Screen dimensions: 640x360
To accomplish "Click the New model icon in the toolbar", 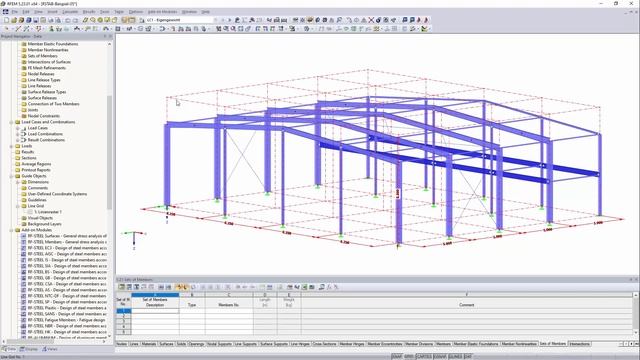I will click(x=7, y=20).
